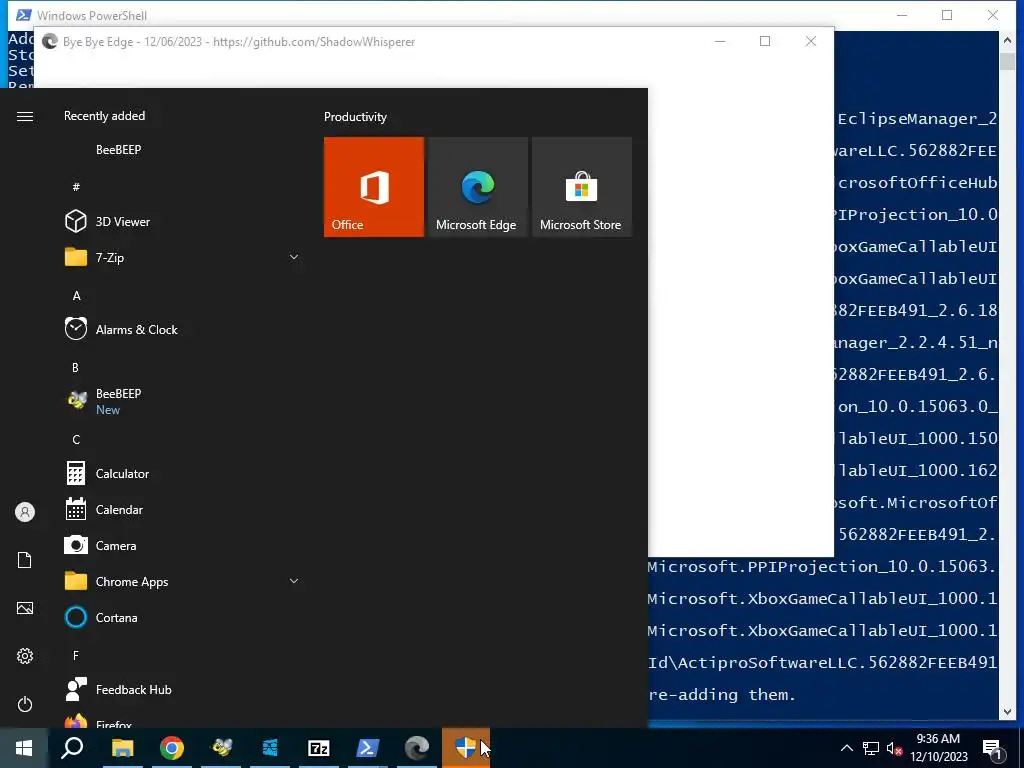1024x768 pixels.
Task: Open the muted volume tray icon
Action: pos(894,748)
